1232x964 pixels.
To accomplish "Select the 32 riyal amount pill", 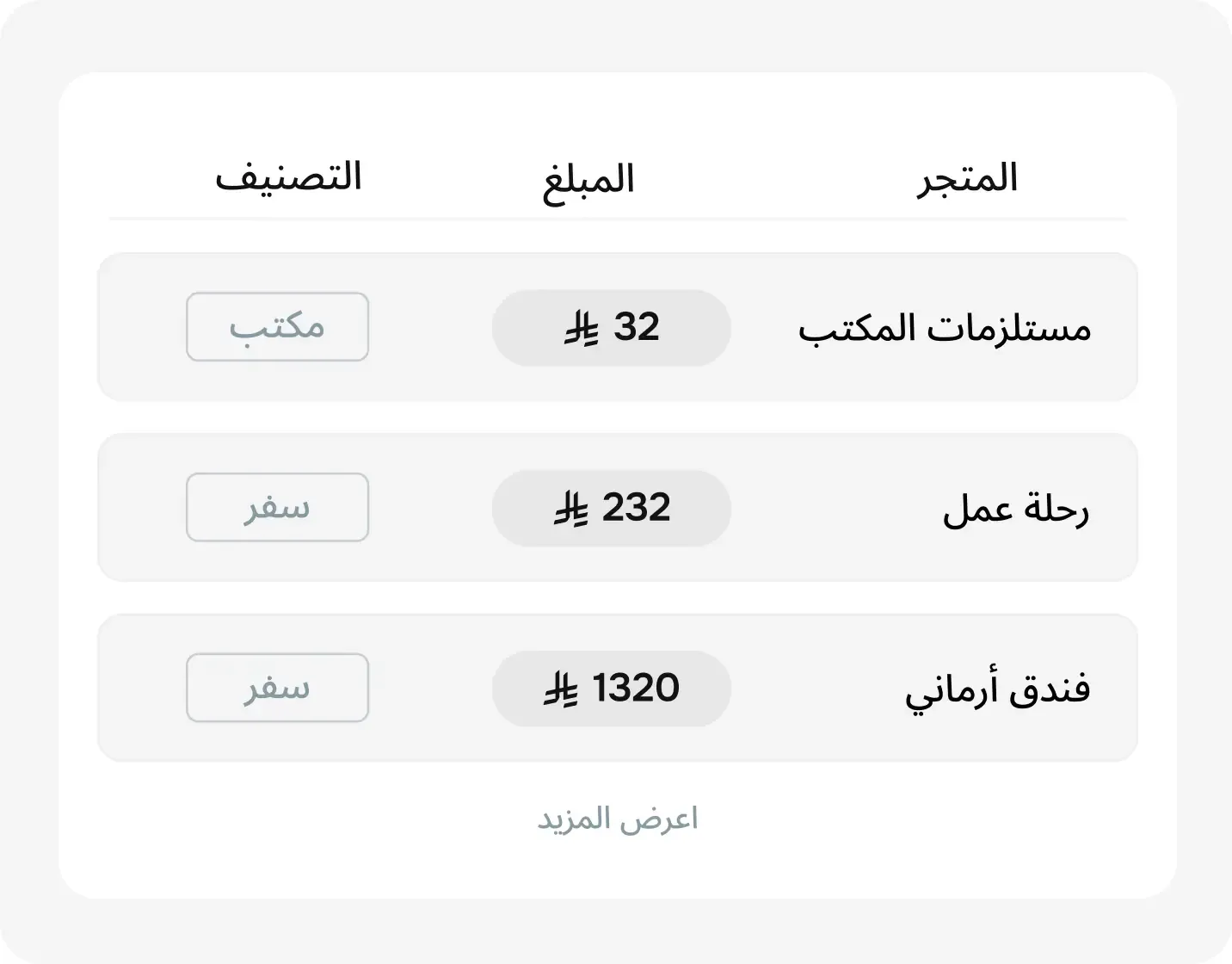I will coord(611,327).
